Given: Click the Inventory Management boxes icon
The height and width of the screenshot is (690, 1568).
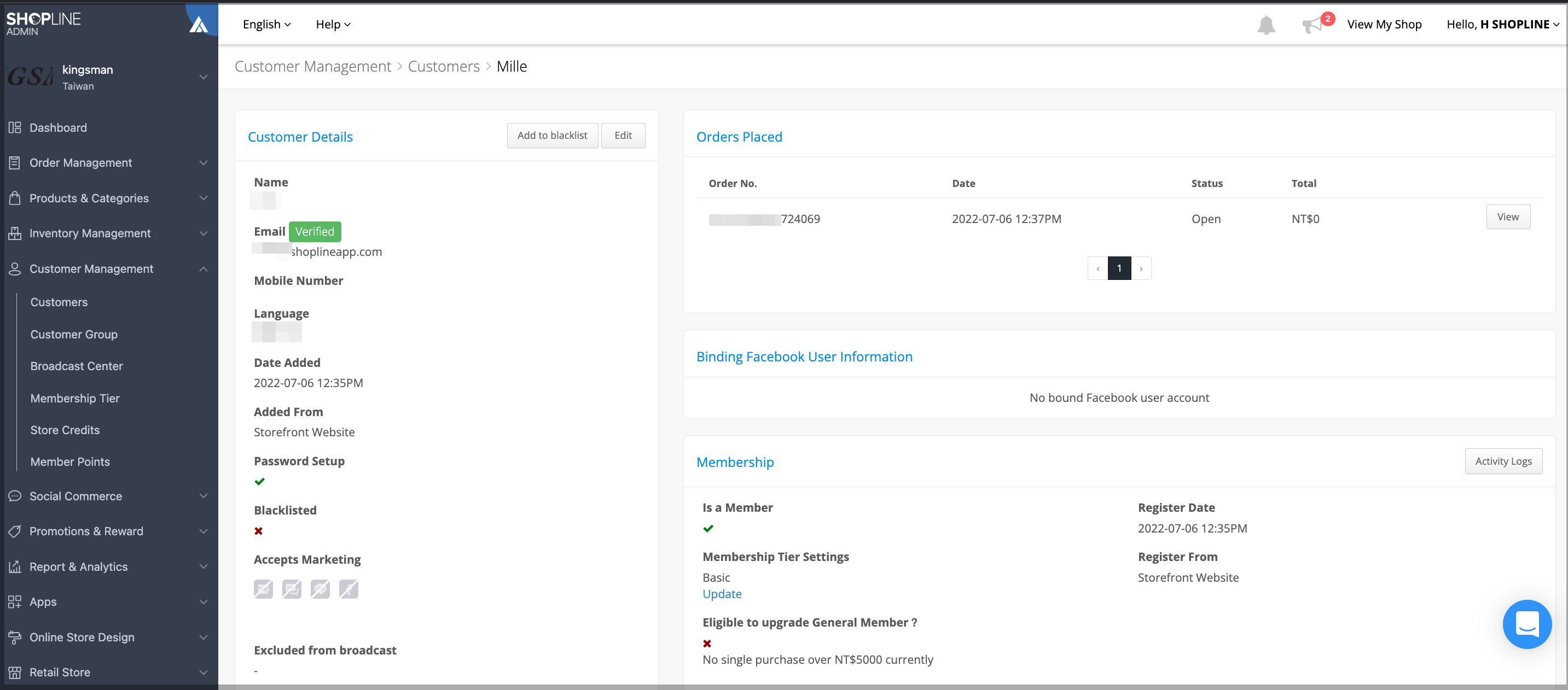Looking at the screenshot, I should pyautogui.click(x=15, y=233).
